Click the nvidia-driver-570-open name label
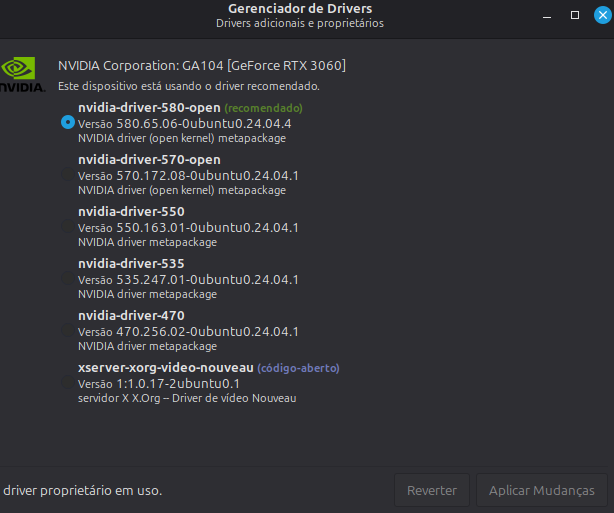Viewport: 614px width, 513px height. coord(149,160)
